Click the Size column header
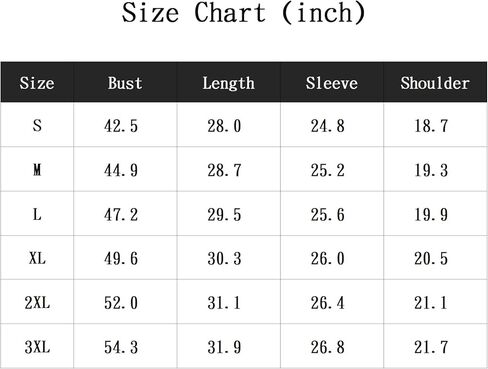 pyautogui.click(x=37, y=83)
